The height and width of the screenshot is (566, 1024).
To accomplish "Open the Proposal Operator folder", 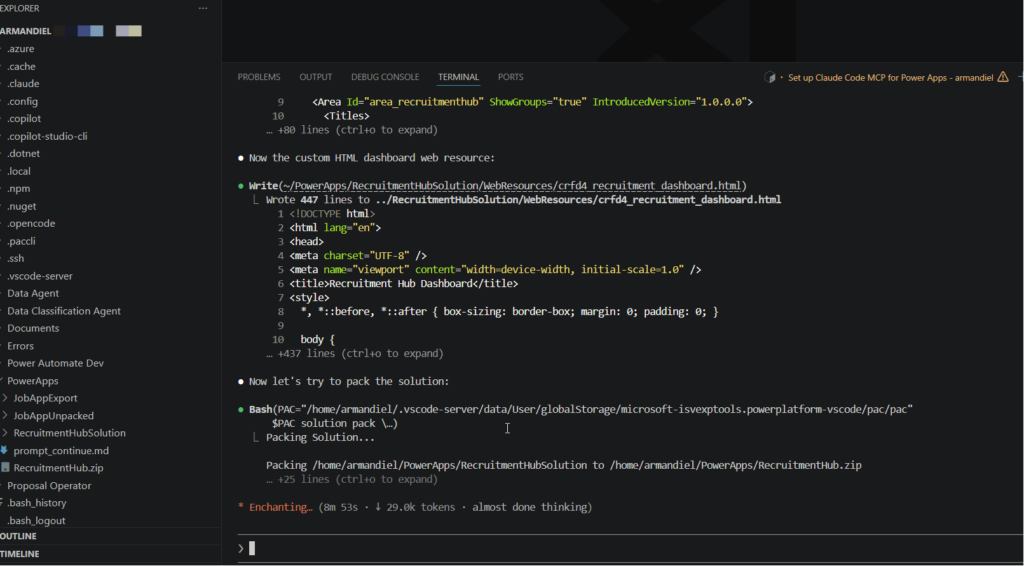I will [49, 486].
